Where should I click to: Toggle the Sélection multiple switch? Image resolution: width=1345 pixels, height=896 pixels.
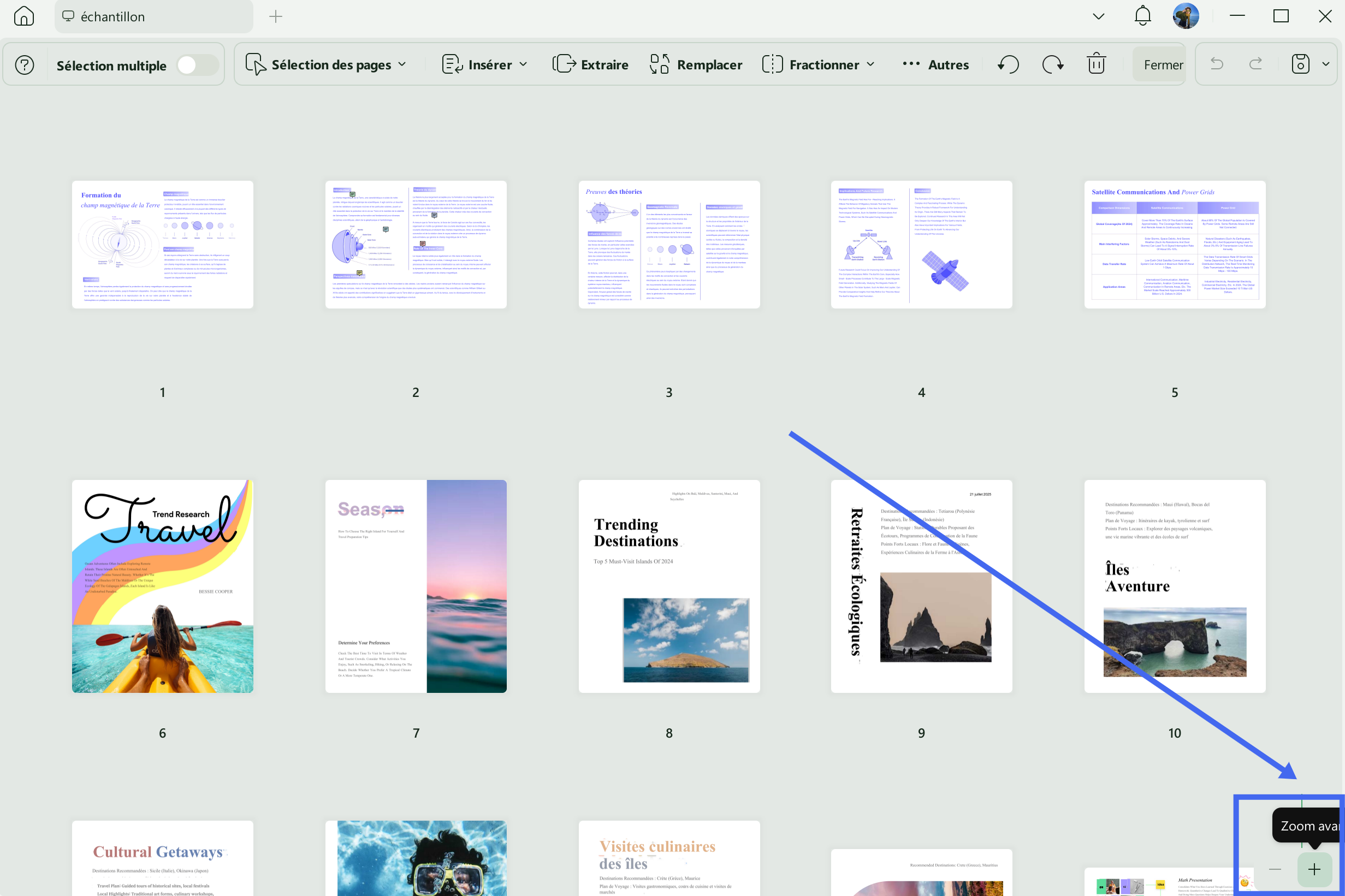point(197,64)
